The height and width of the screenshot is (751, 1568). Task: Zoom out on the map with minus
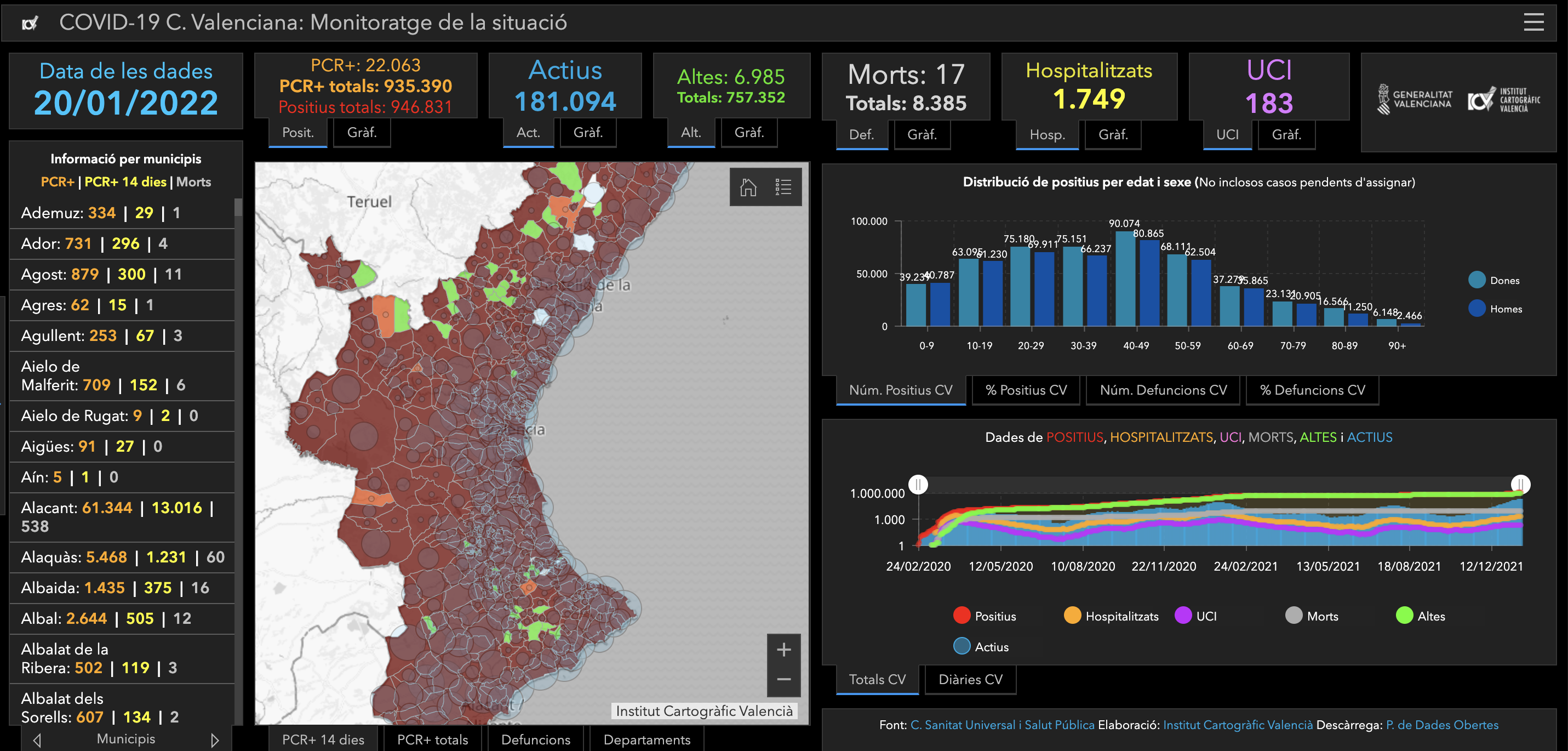[783, 679]
